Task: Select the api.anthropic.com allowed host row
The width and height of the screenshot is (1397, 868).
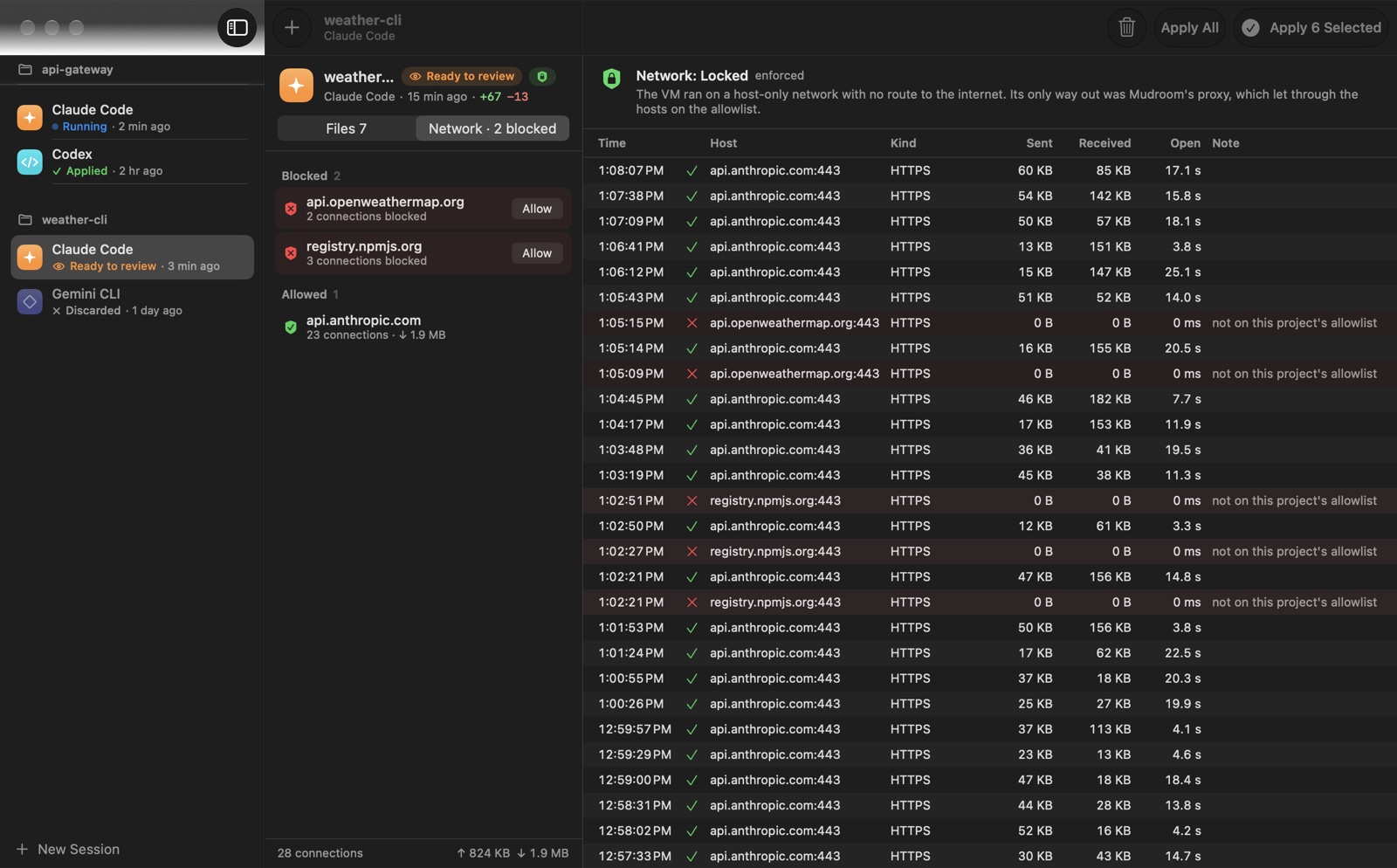Action: click(x=423, y=327)
